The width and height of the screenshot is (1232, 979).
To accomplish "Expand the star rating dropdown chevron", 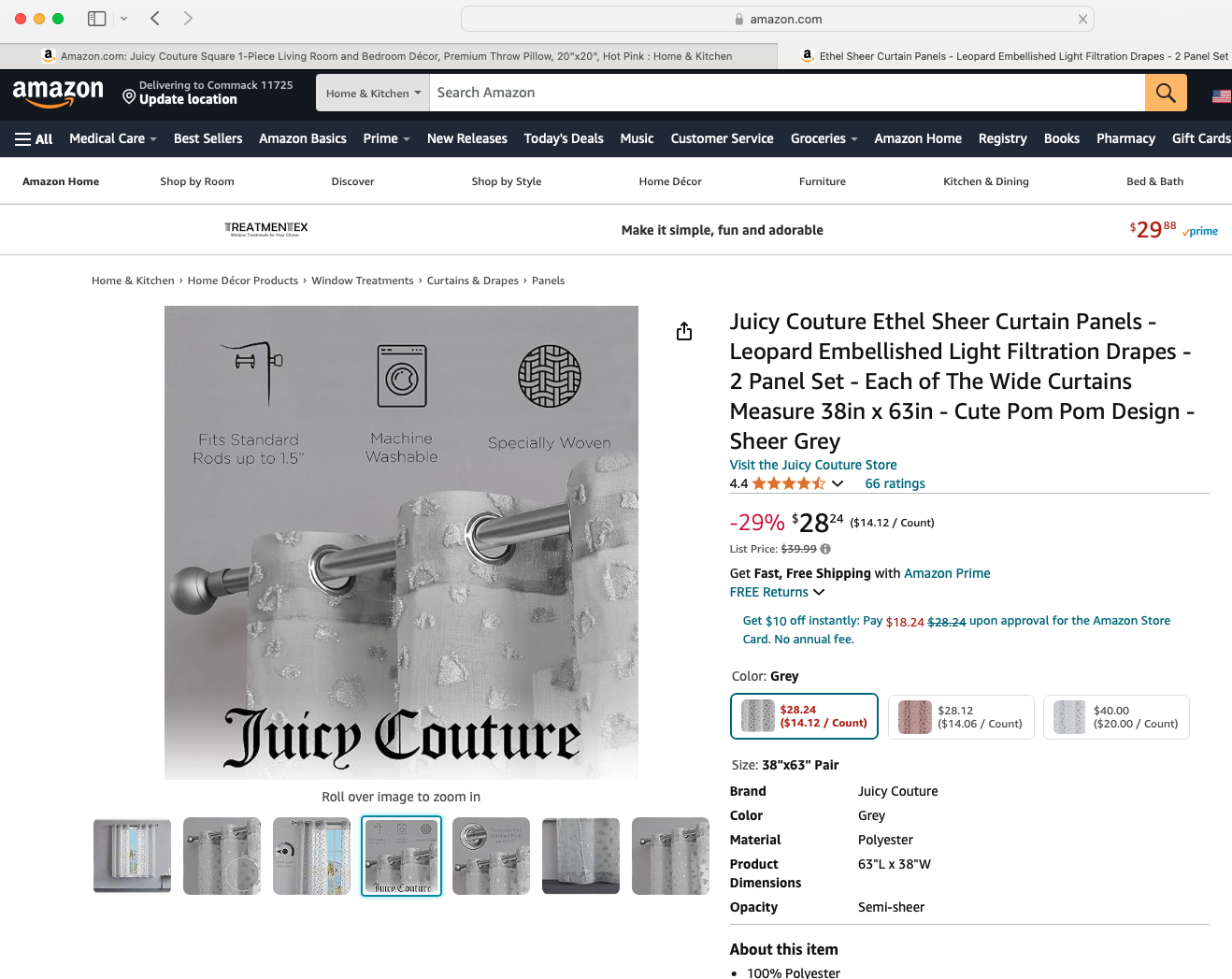I will coord(838,483).
